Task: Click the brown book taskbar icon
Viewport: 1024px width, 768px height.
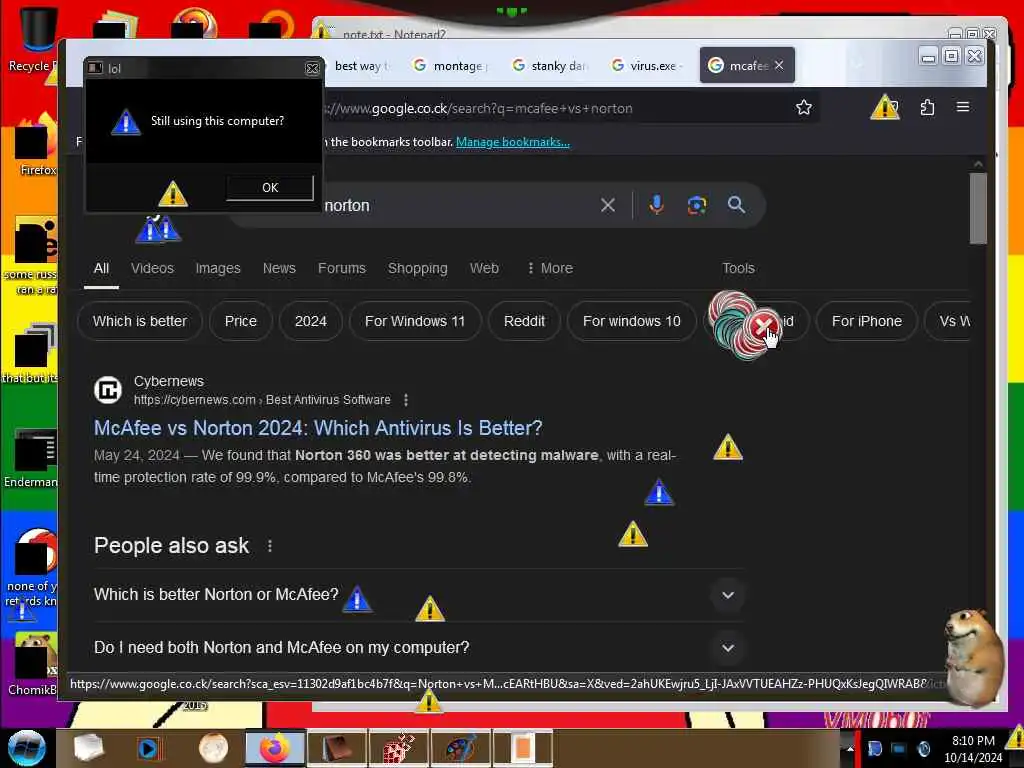Action: click(338, 748)
